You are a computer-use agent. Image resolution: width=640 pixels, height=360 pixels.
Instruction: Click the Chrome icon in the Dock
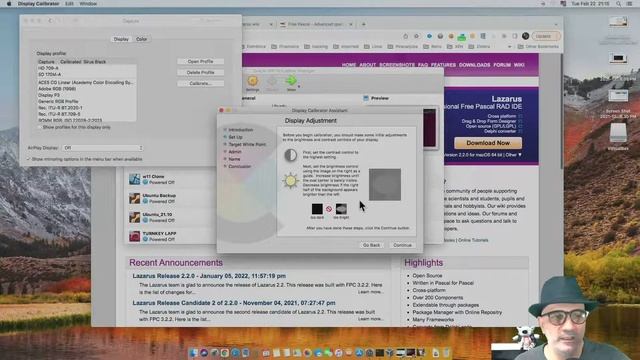pos(224,353)
